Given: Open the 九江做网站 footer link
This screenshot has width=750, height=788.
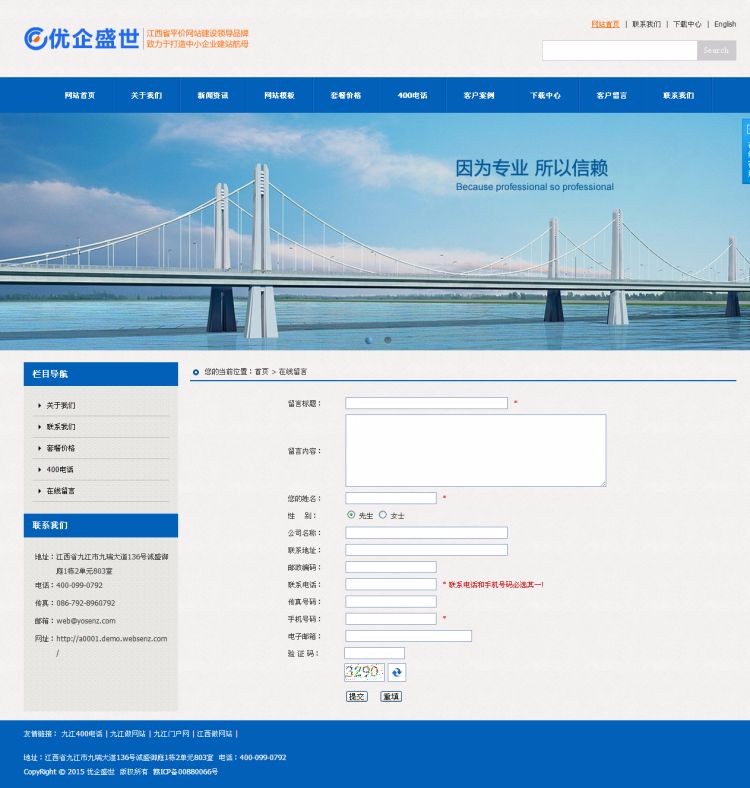Looking at the screenshot, I should coord(128,734).
